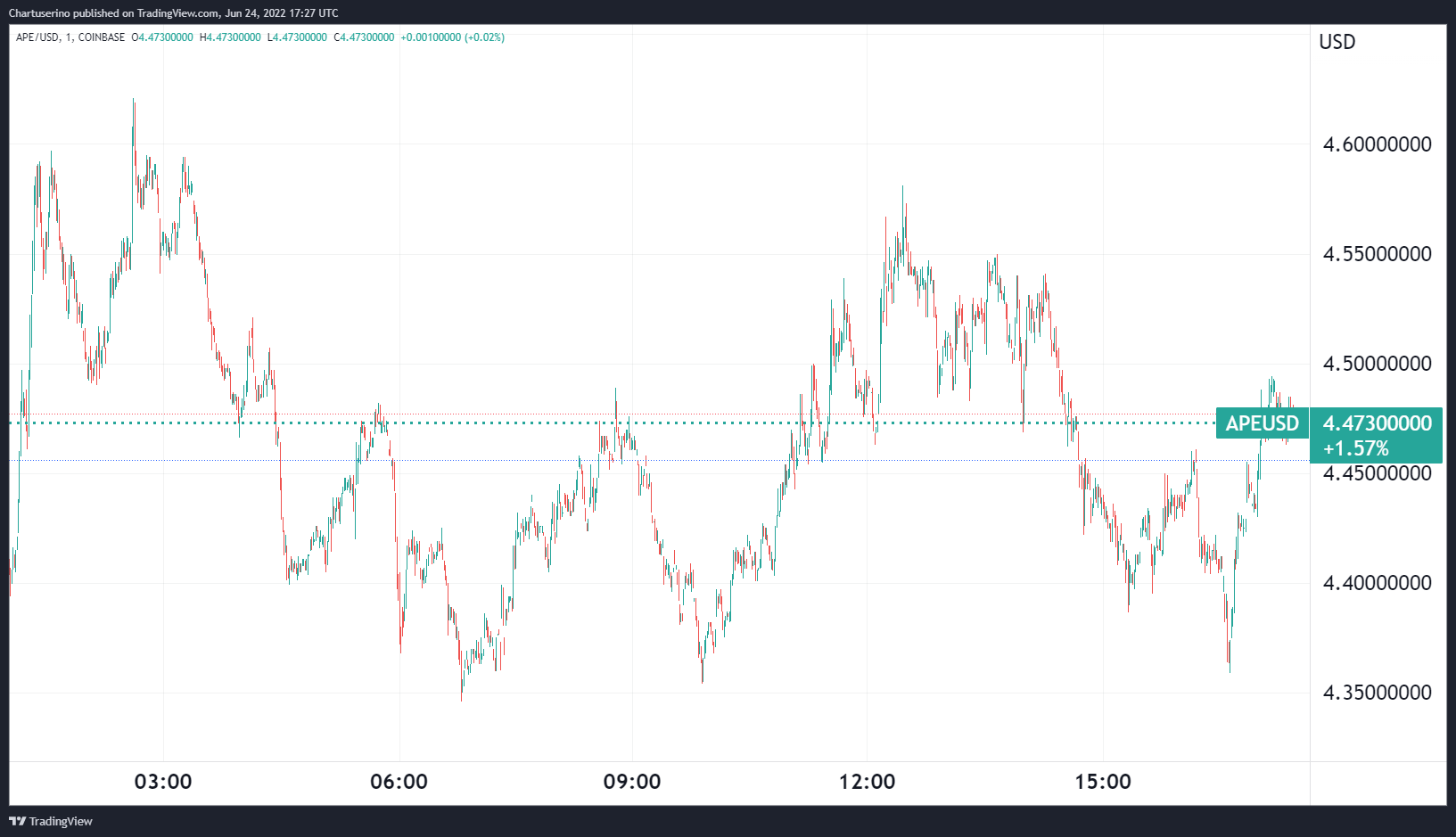Click the +1.57% change label
Screen dimensions: 1456x837
pos(1355,448)
